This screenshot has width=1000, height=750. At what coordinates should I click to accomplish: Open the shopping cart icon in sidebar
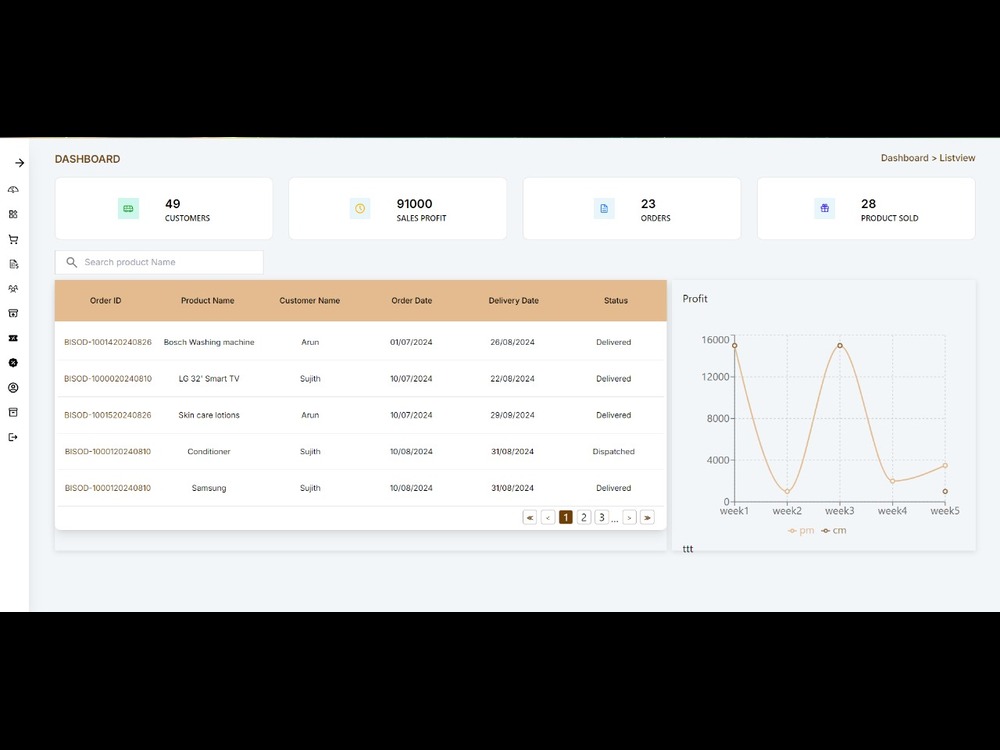pyautogui.click(x=13, y=239)
